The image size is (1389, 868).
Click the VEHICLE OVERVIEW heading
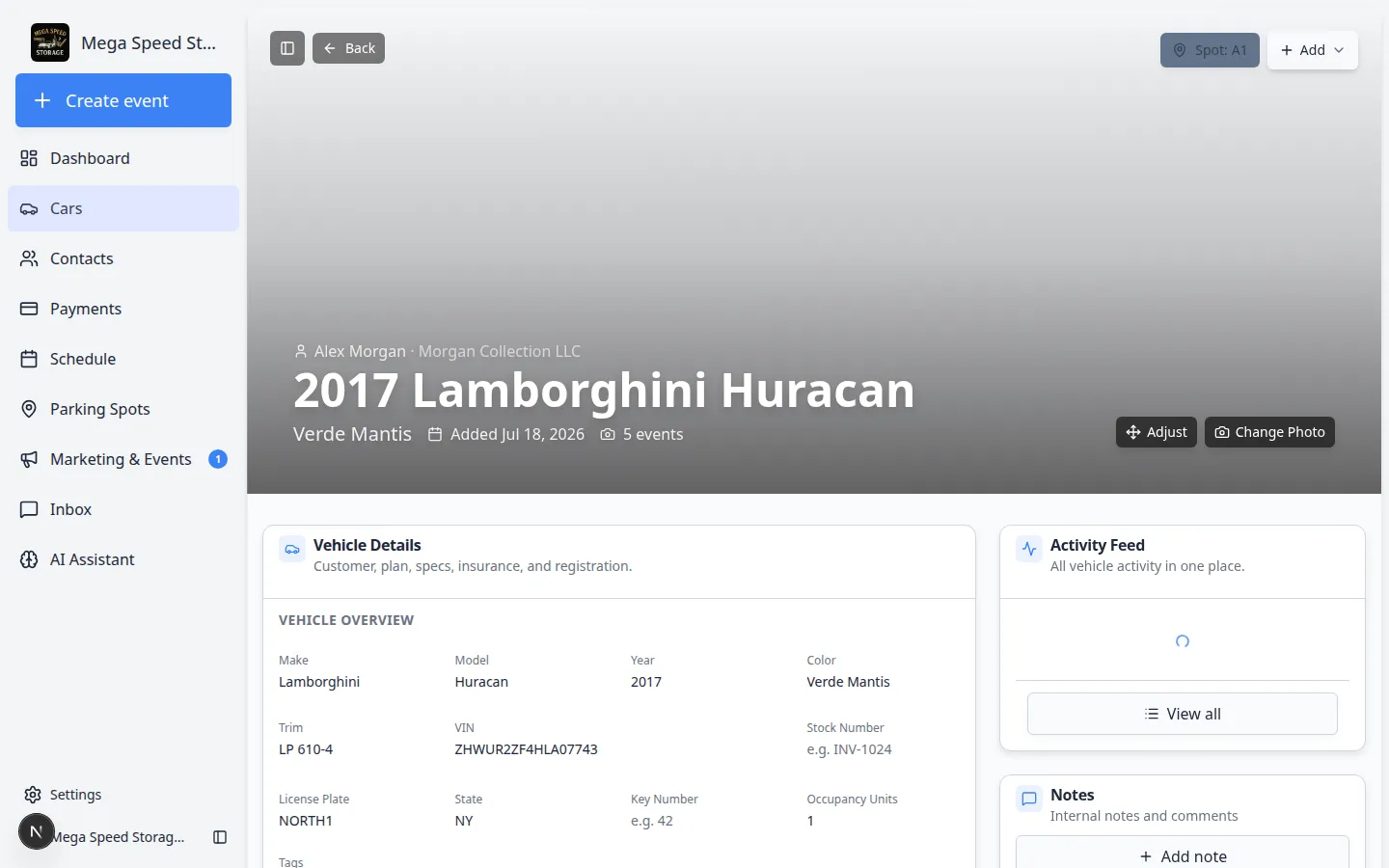point(346,620)
